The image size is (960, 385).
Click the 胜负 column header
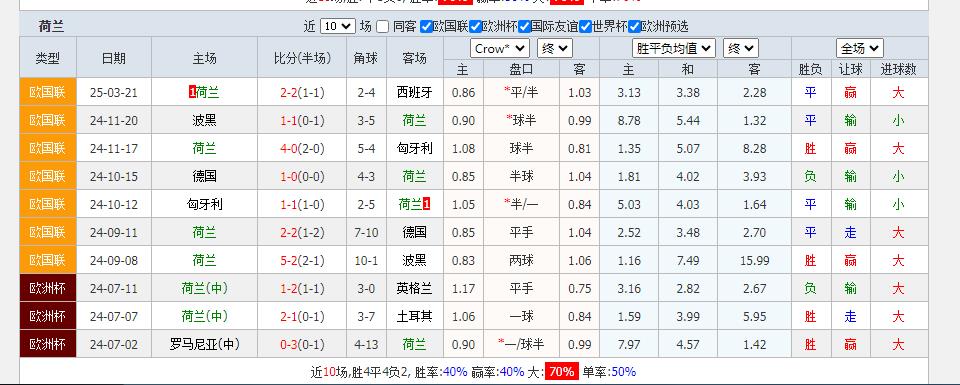click(x=811, y=69)
